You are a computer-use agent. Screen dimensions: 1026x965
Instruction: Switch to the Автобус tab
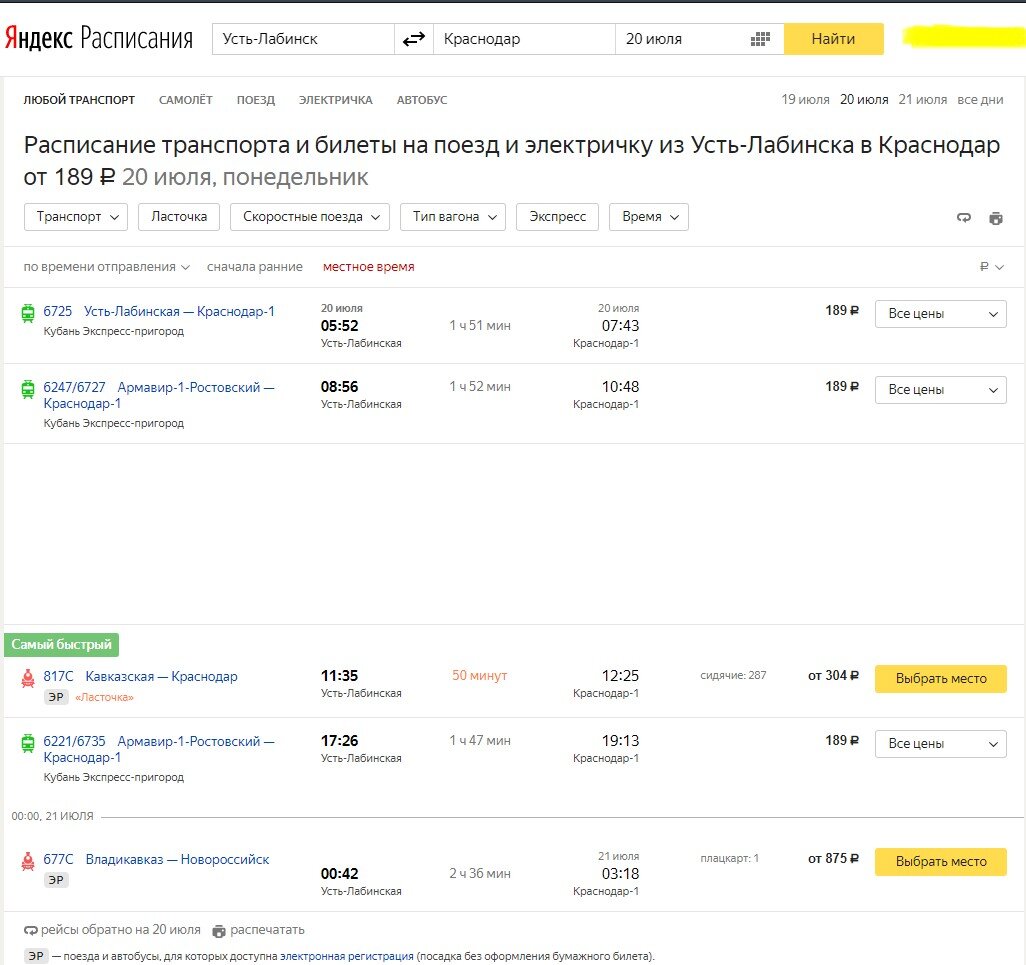(x=422, y=100)
